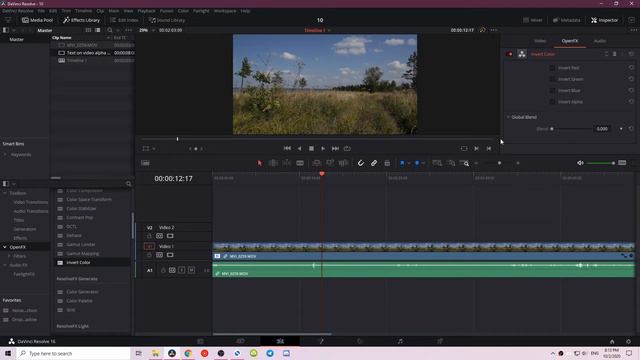Reset the Blend parameter
The width and height of the screenshot is (640, 360).
631,129
